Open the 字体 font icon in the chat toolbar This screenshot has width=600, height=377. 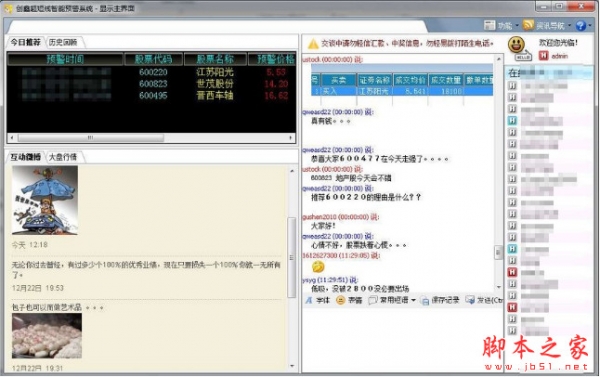click(309, 300)
